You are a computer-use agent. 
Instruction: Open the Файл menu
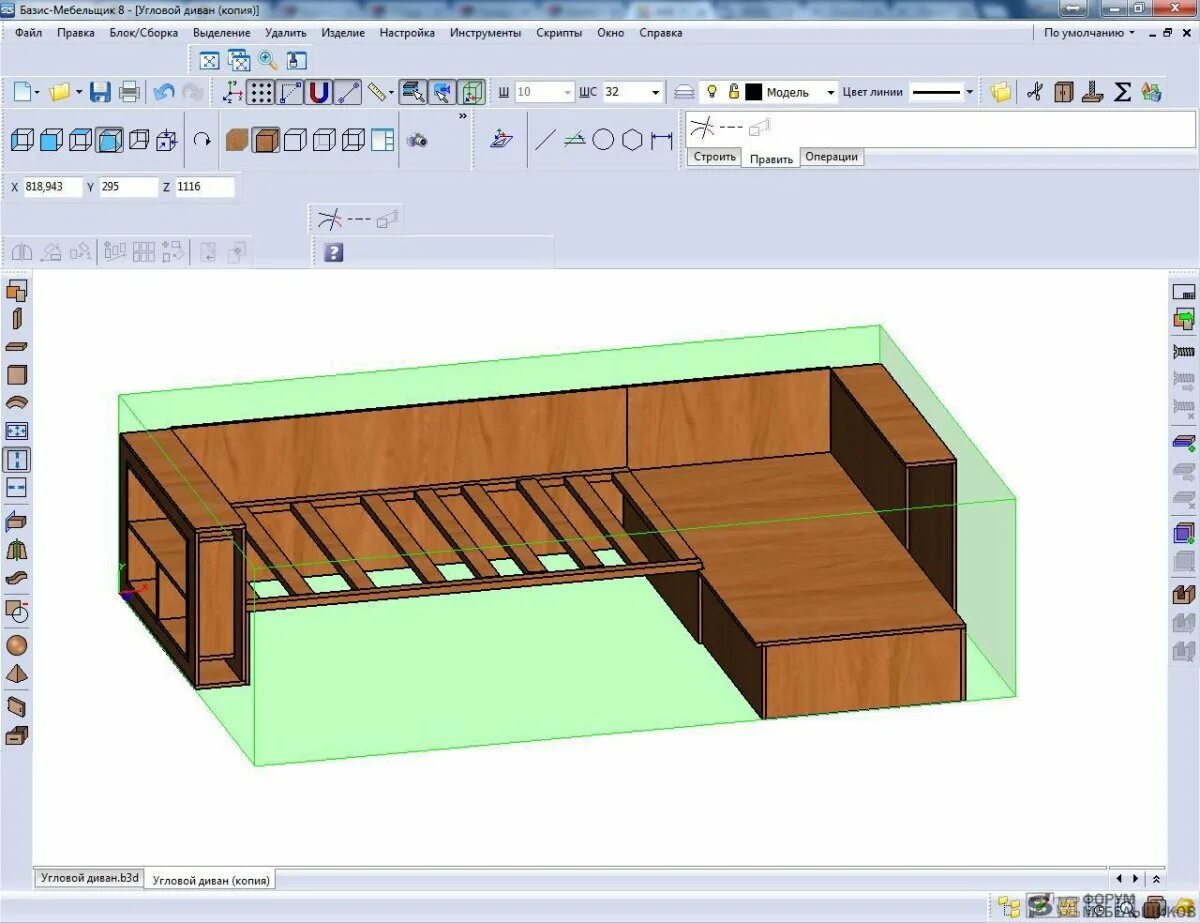click(28, 32)
